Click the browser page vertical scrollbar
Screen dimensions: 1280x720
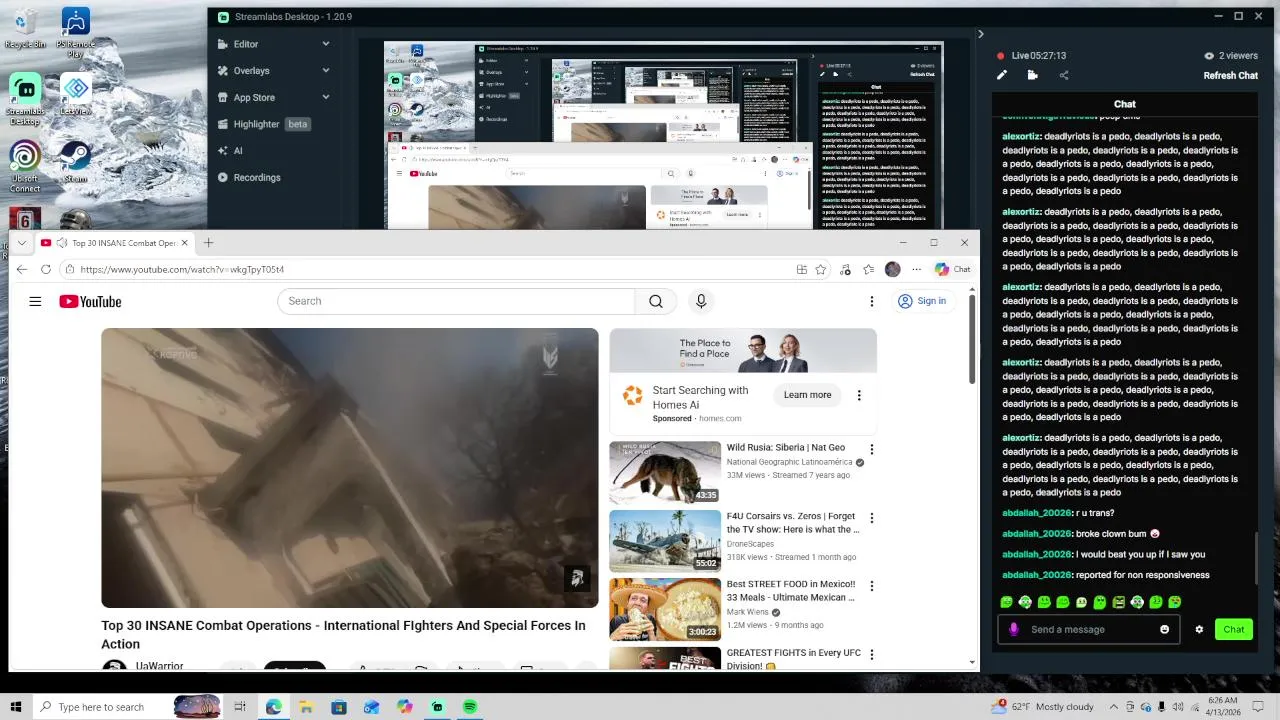point(972,340)
